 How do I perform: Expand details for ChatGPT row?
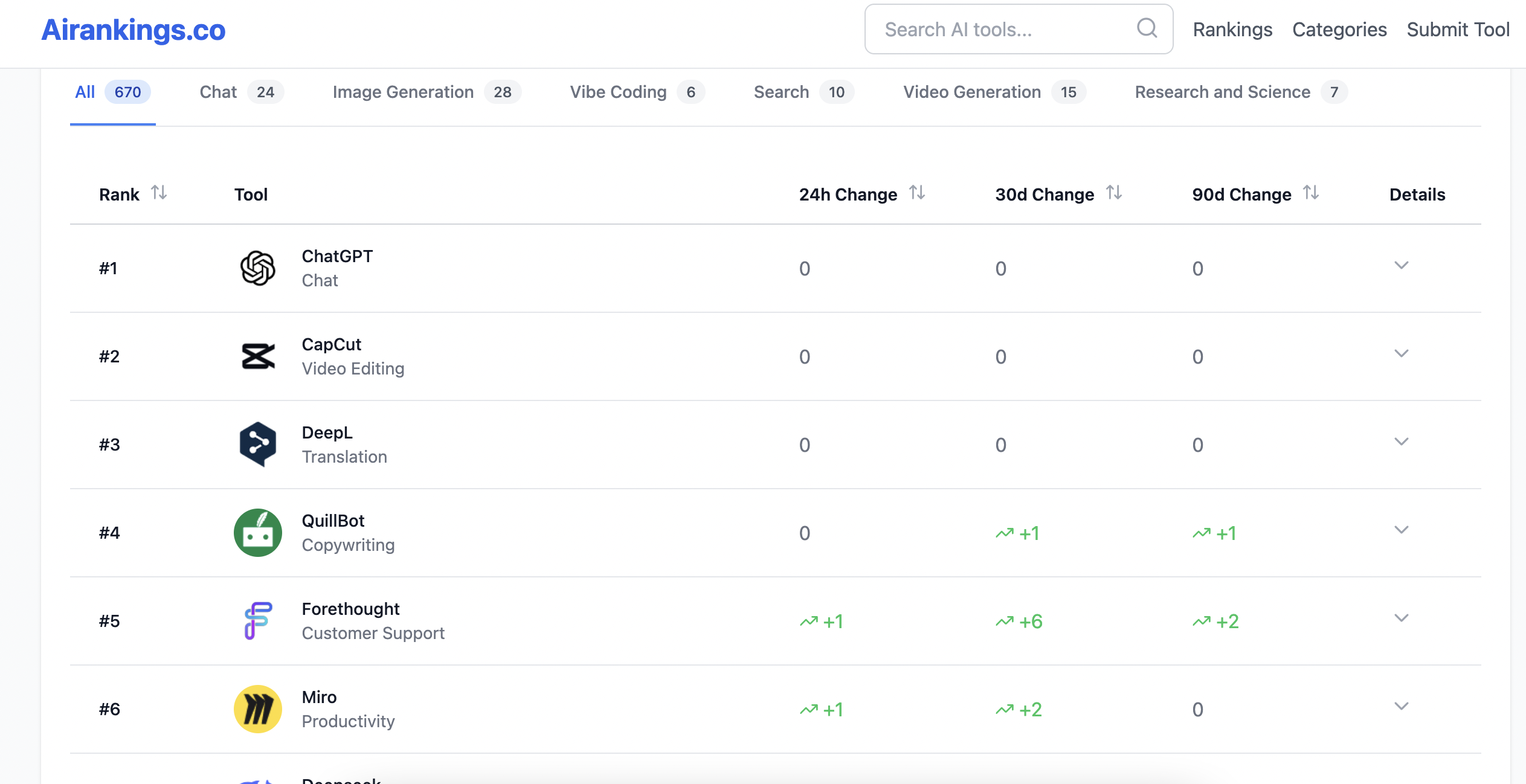pyautogui.click(x=1401, y=266)
